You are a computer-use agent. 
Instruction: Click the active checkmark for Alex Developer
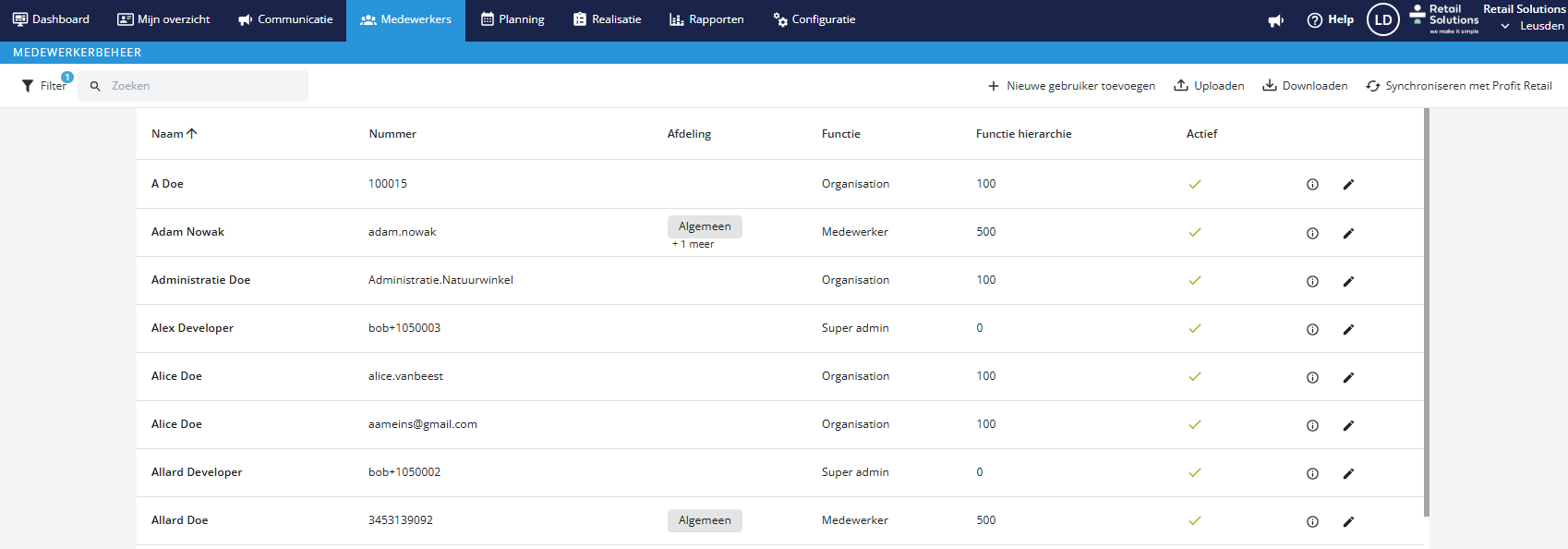1195,328
